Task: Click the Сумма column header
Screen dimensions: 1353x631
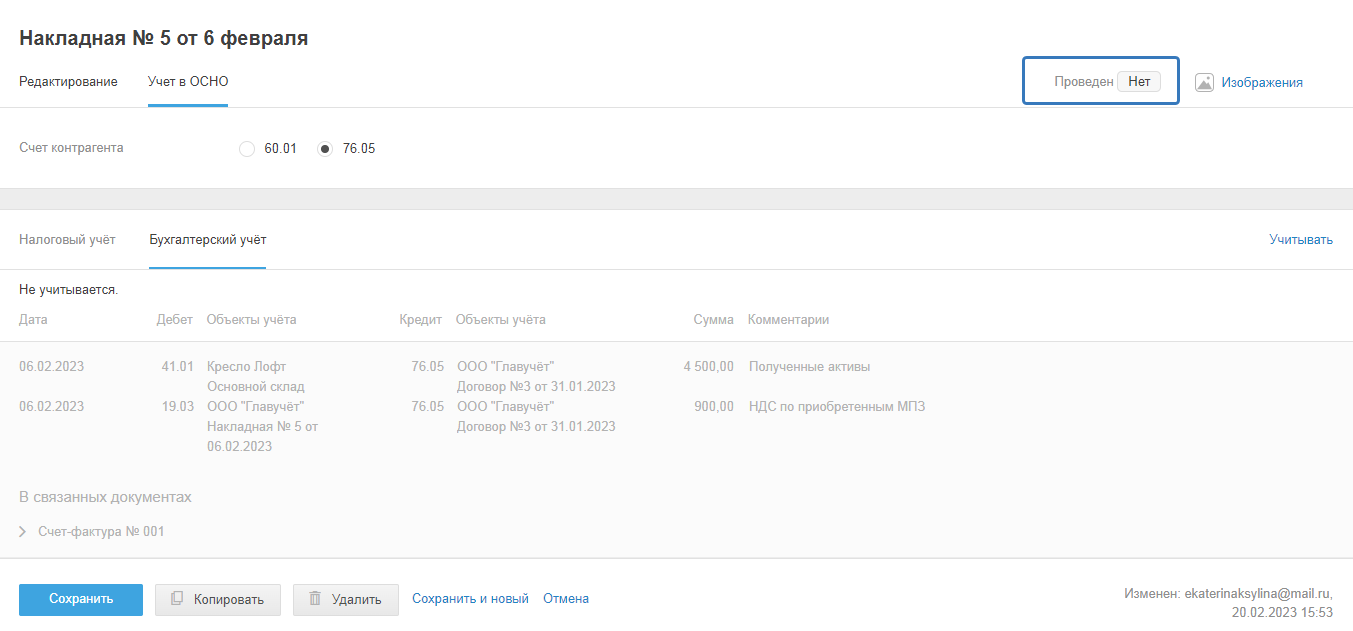Action: pyautogui.click(x=714, y=320)
